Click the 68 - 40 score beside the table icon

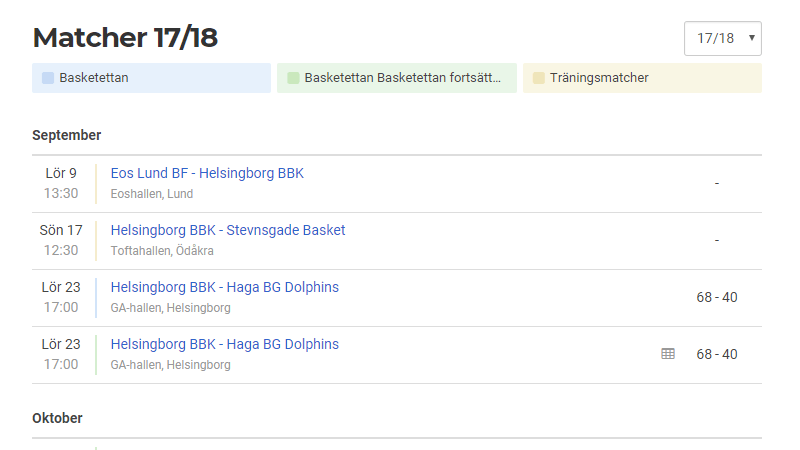(717, 354)
